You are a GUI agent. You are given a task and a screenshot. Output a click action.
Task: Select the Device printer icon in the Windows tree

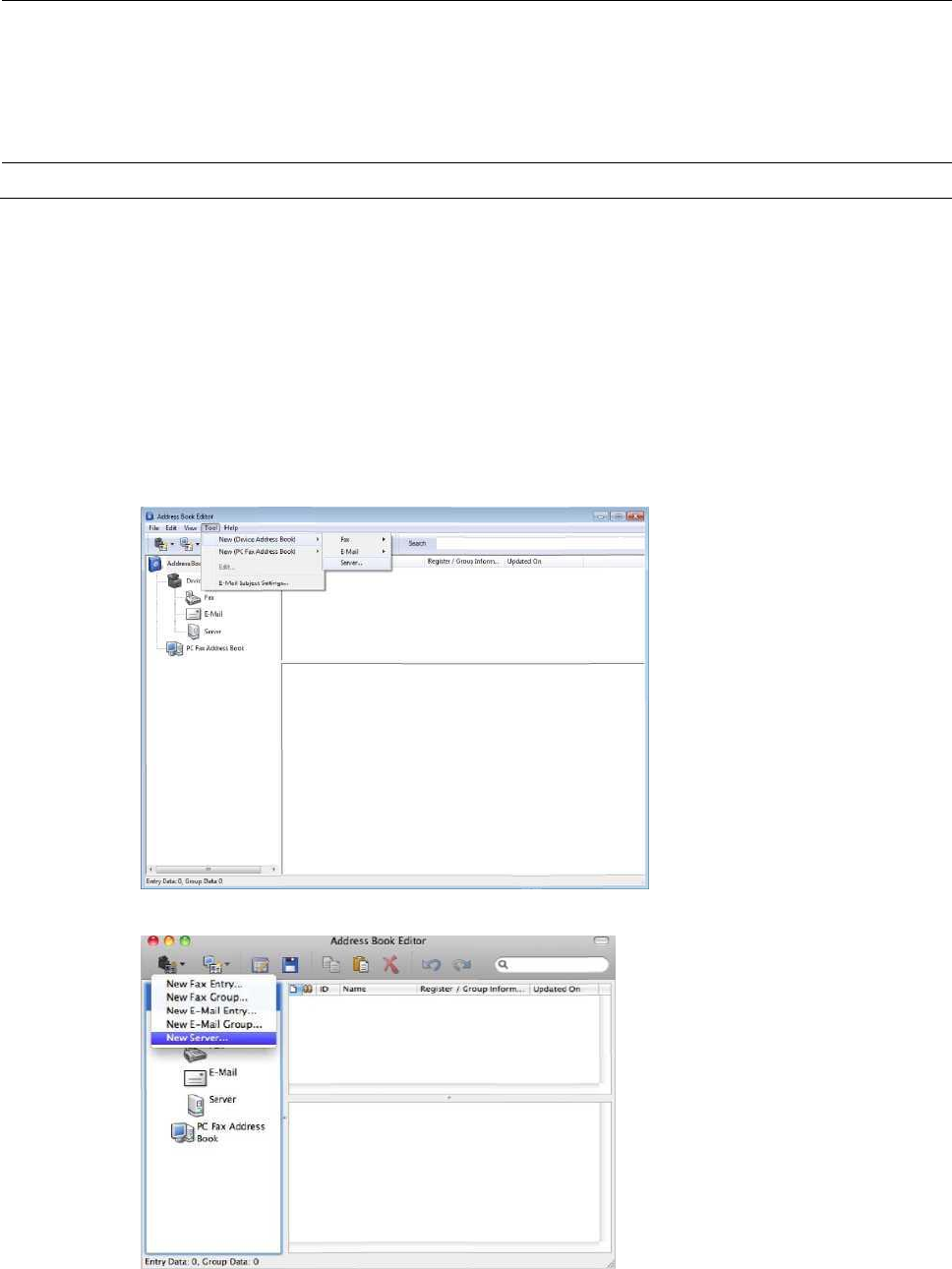(174, 580)
